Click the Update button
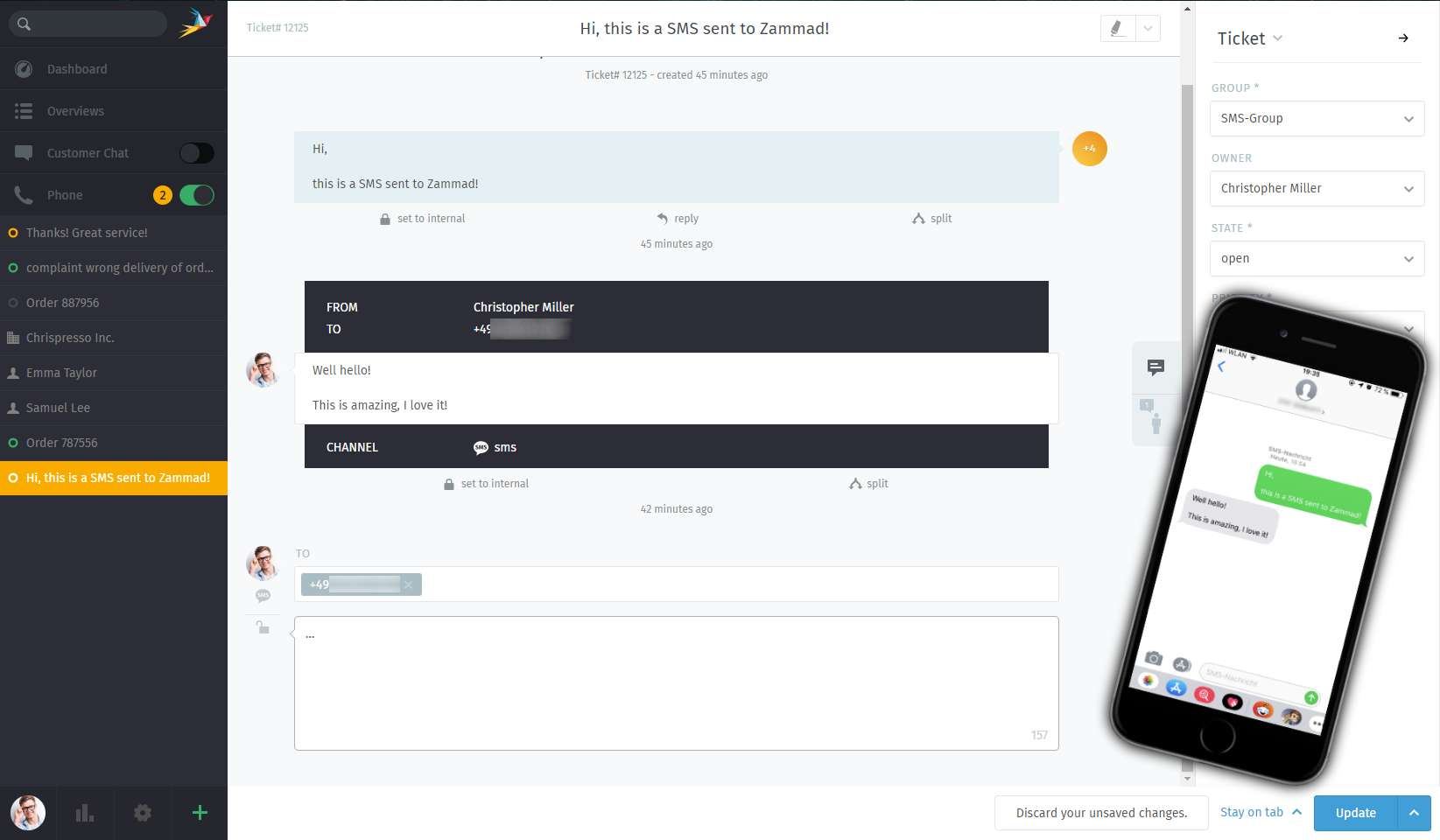Image resolution: width=1440 pixels, height=840 pixels. click(x=1356, y=813)
